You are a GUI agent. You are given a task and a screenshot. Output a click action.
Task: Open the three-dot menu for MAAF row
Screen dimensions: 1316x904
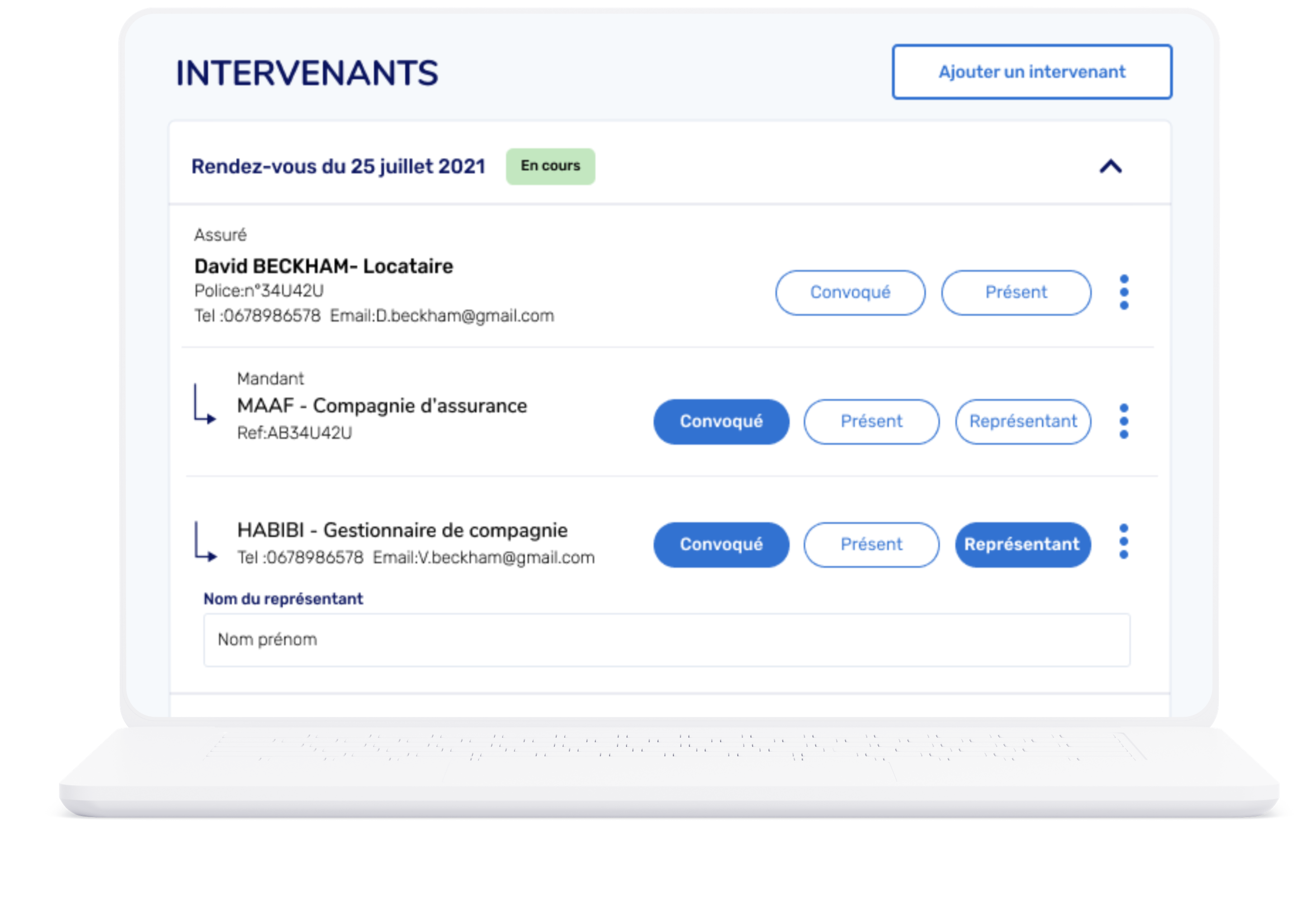click(x=1124, y=421)
